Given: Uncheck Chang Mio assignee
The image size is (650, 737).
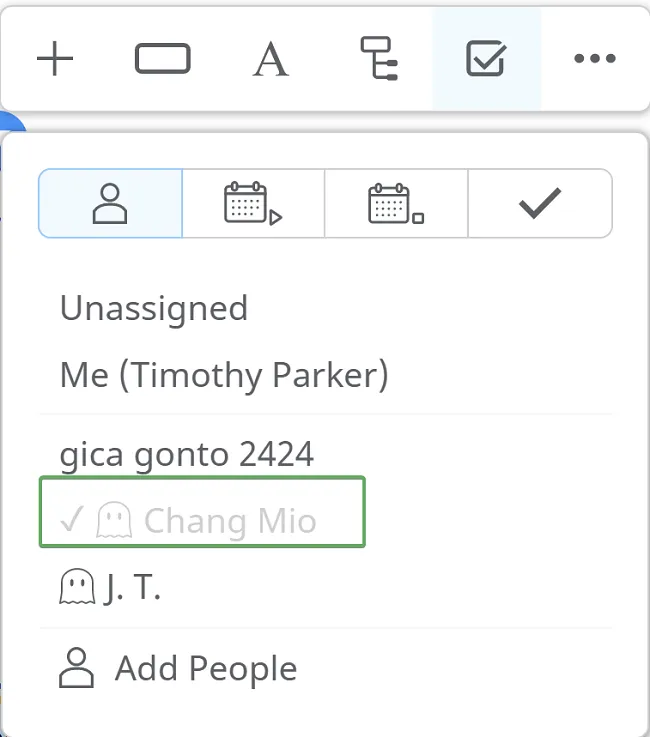Looking at the screenshot, I should [x=229, y=521].
